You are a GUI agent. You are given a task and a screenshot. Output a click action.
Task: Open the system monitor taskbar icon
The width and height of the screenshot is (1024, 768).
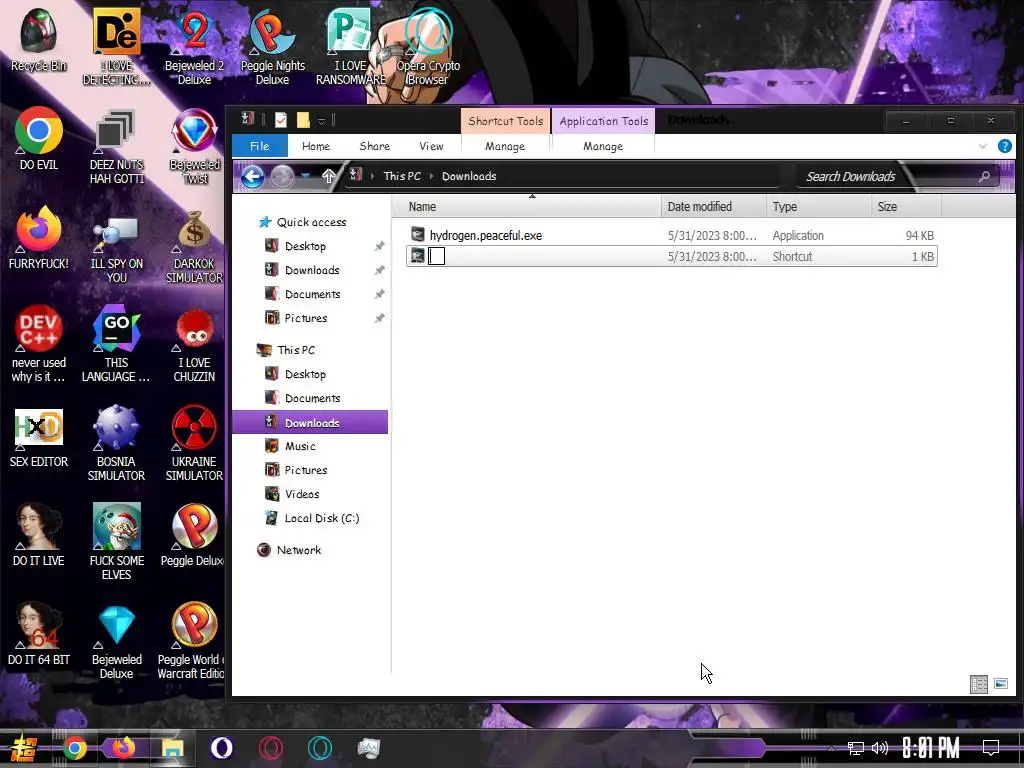(x=368, y=748)
